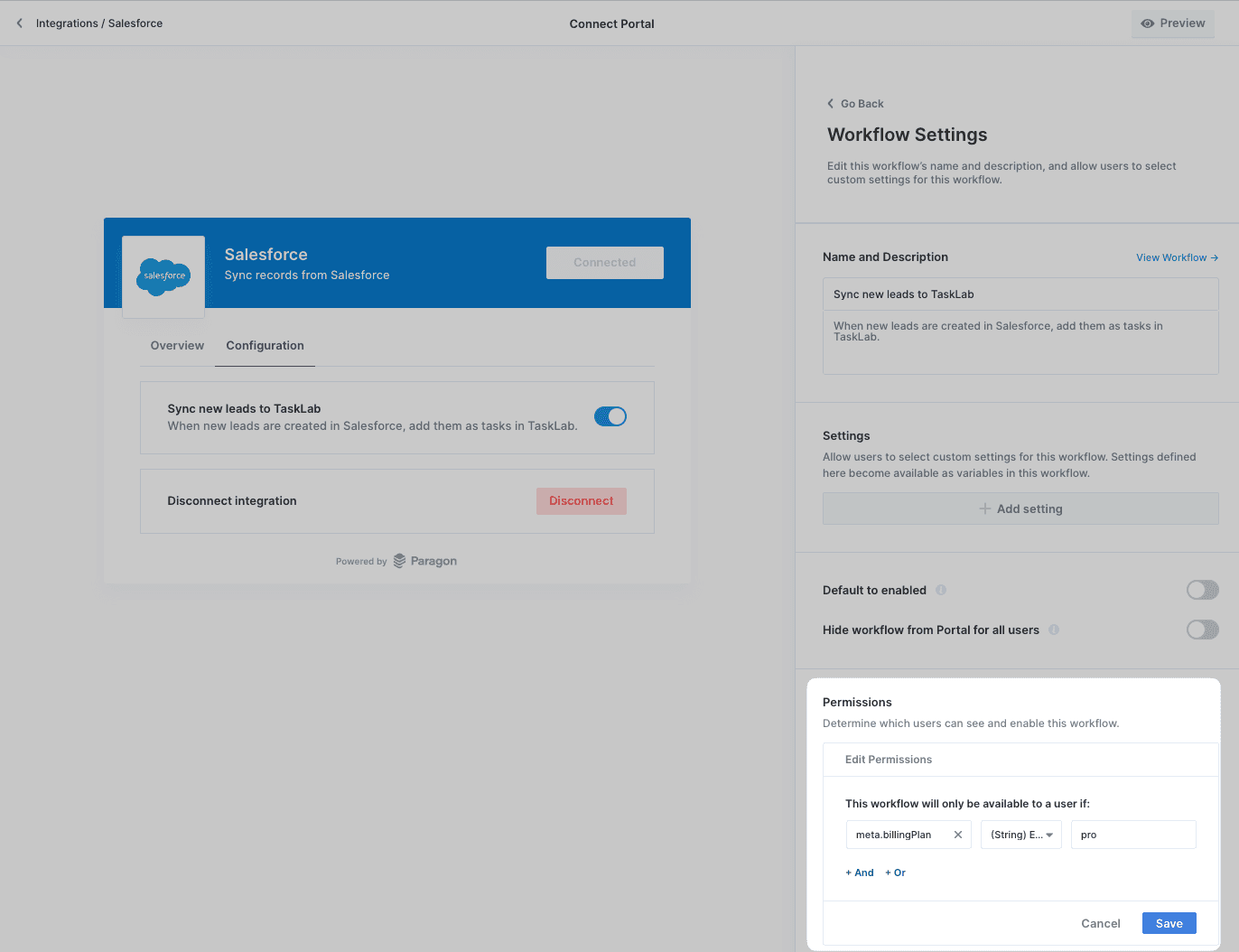Click the value input containing pro

pyautogui.click(x=1132, y=835)
